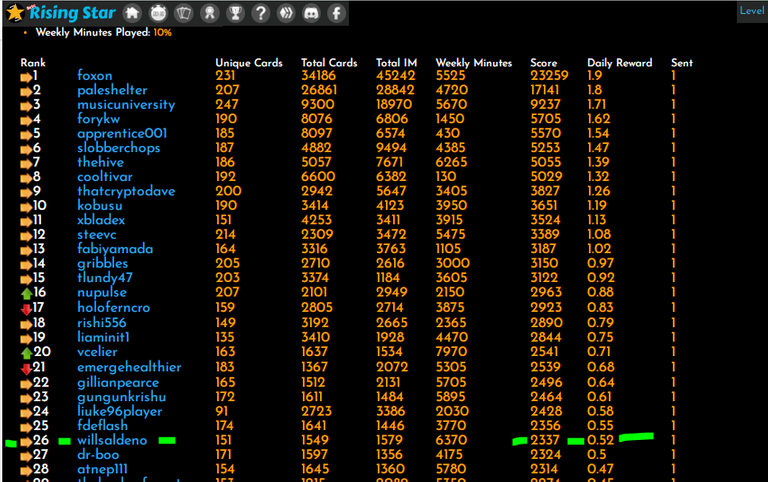Click the Total Cards column header
This screenshot has width=768, height=482.
(x=329, y=63)
